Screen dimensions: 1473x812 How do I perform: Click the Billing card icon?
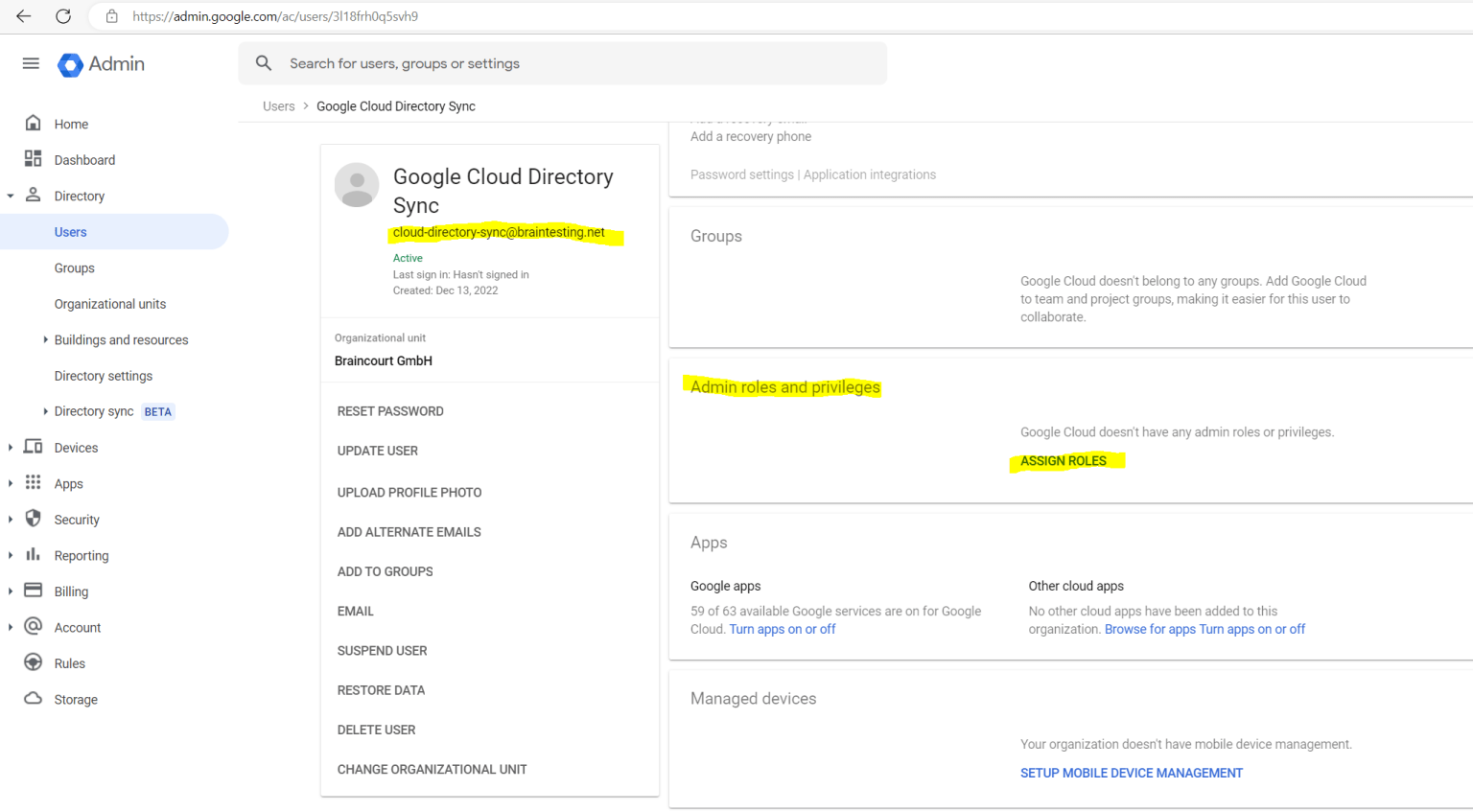(34, 591)
